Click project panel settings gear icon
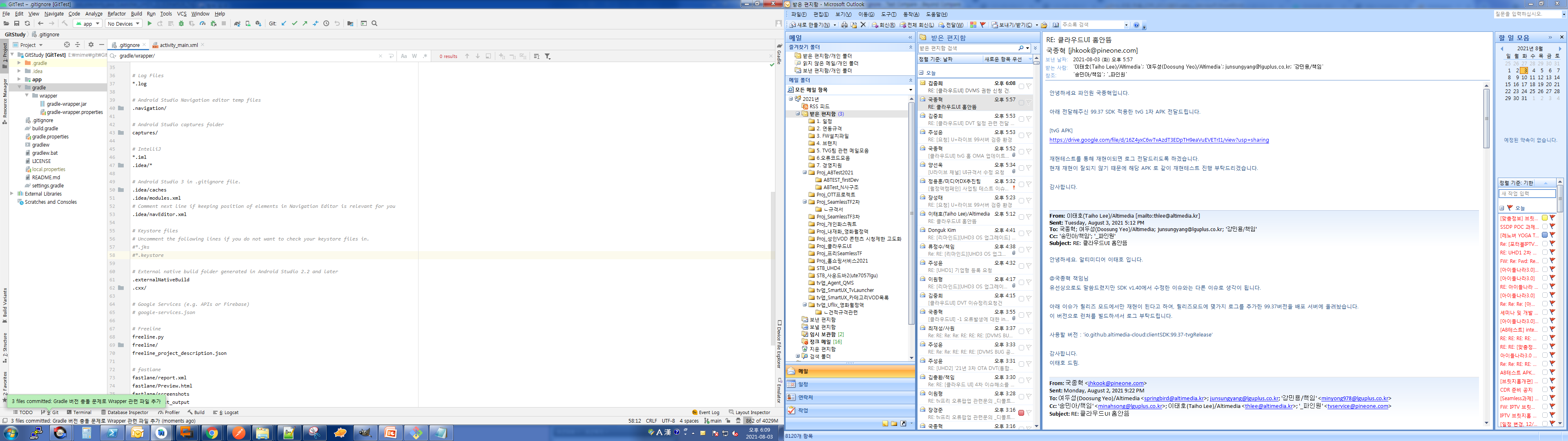 coord(91,45)
